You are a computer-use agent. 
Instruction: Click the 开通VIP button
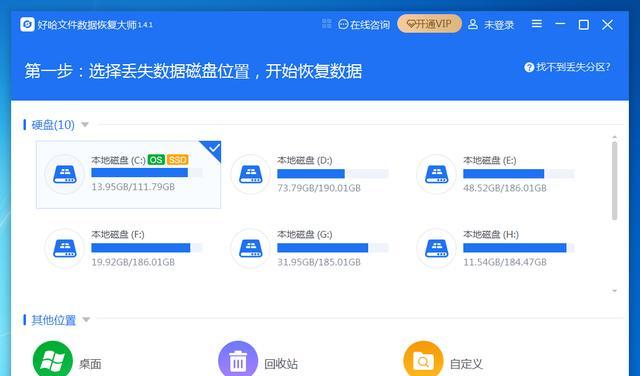(x=429, y=24)
